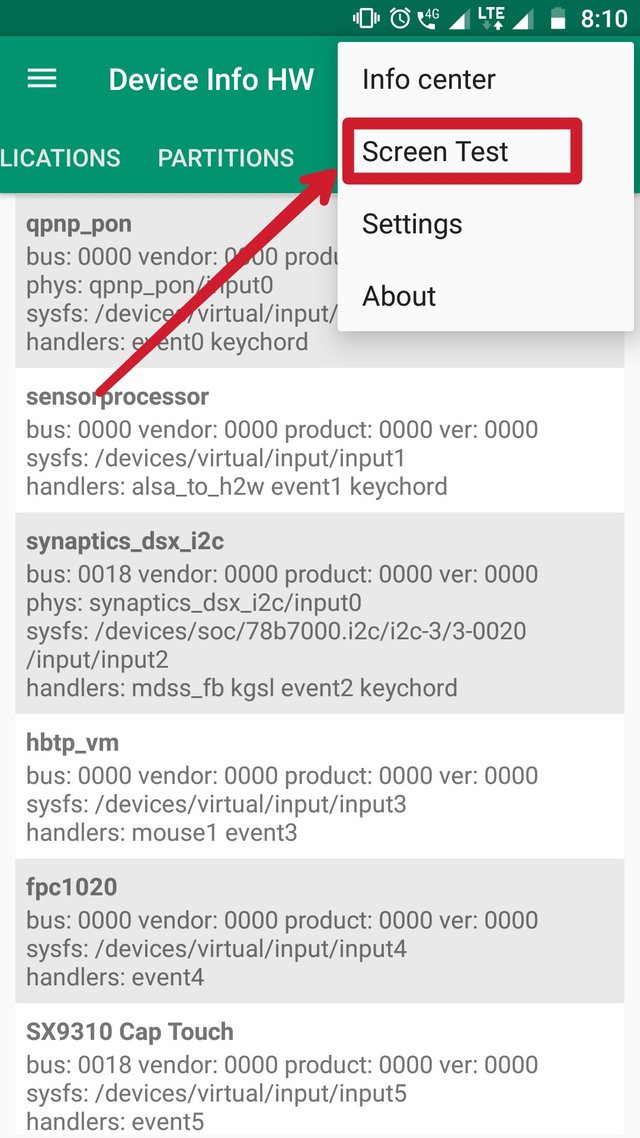Tap the Device Info HW title
Viewport: 640px width, 1138px height.
point(211,80)
